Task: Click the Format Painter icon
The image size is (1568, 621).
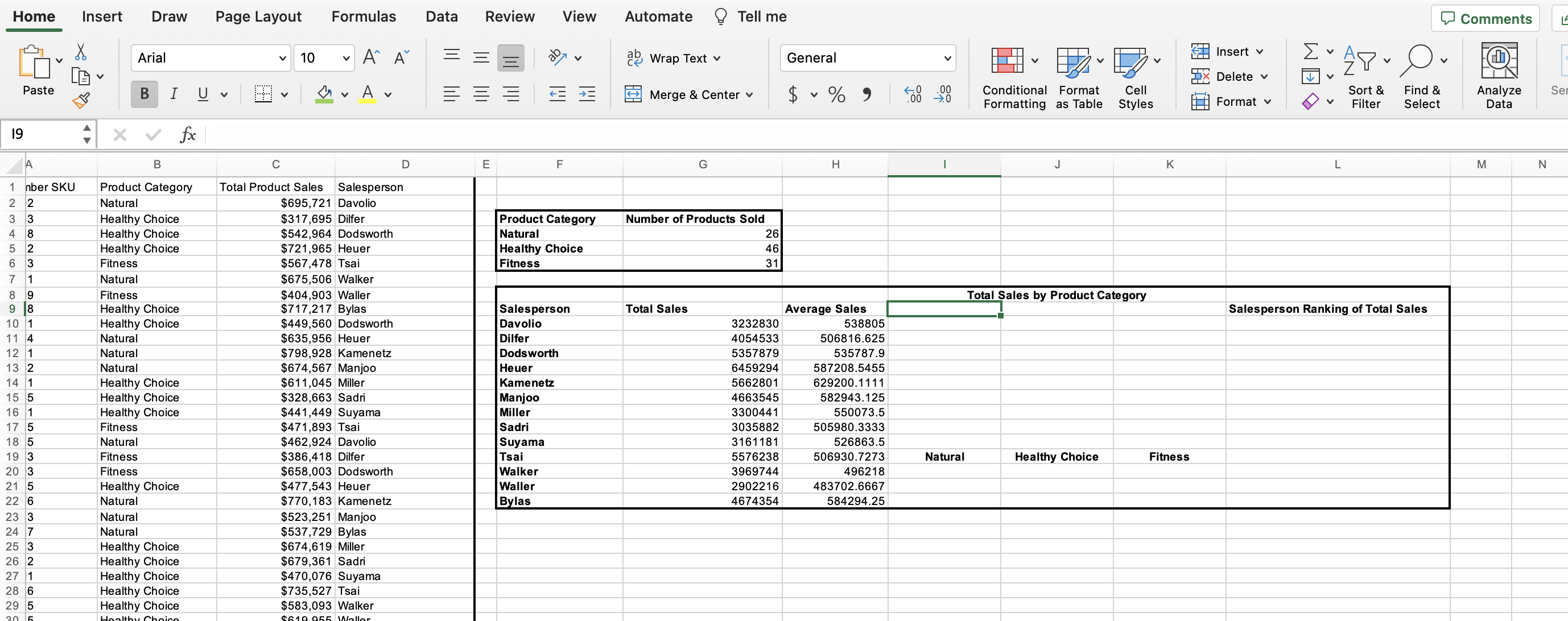Action: [81, 100]
